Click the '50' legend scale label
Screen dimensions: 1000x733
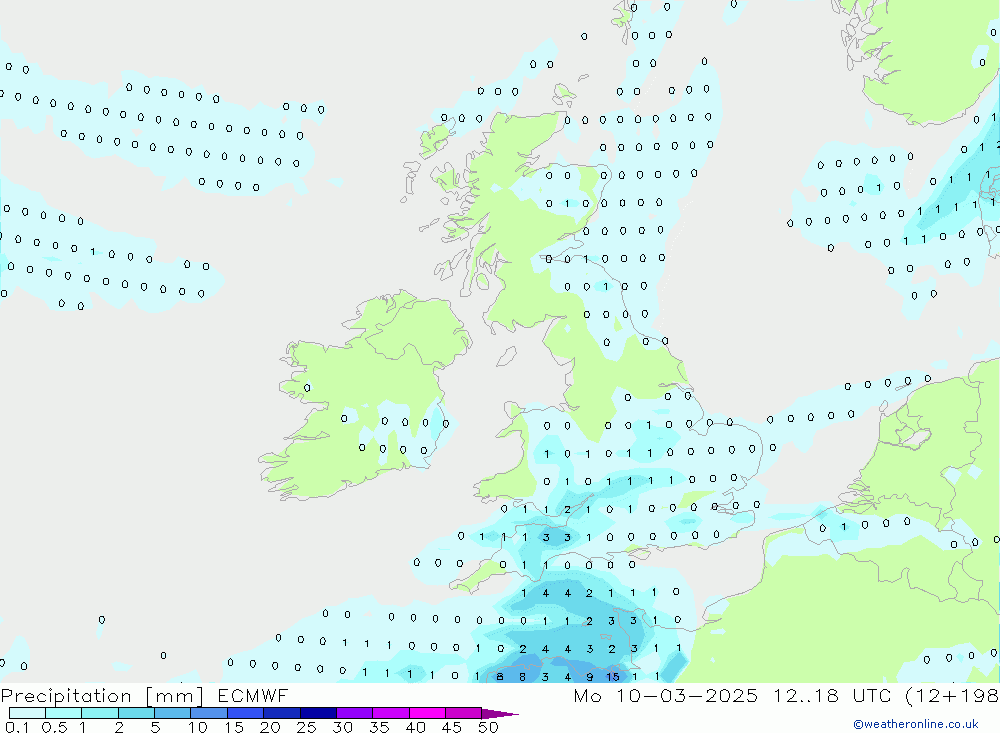tap(488, 727)
